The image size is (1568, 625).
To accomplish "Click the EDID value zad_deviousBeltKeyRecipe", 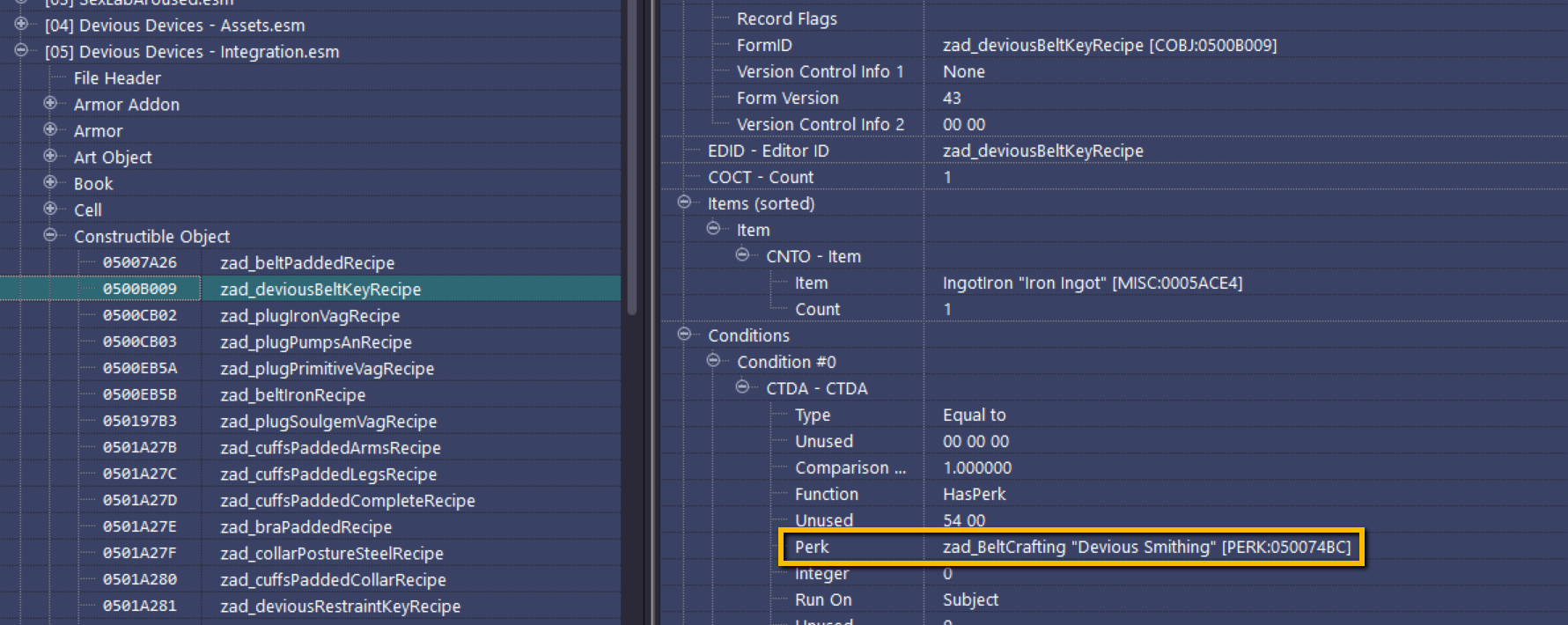I will click(1043, 151).
